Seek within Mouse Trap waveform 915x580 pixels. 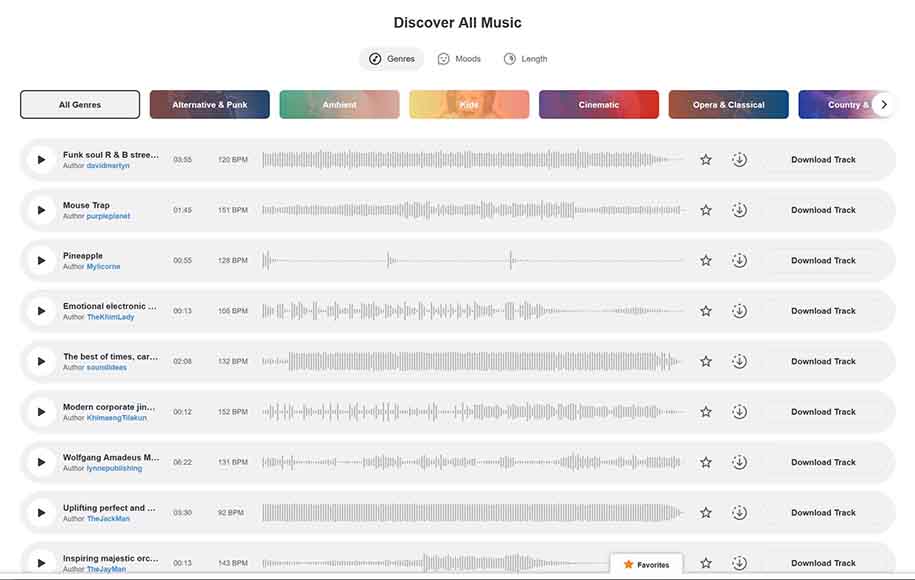[473, 210]
